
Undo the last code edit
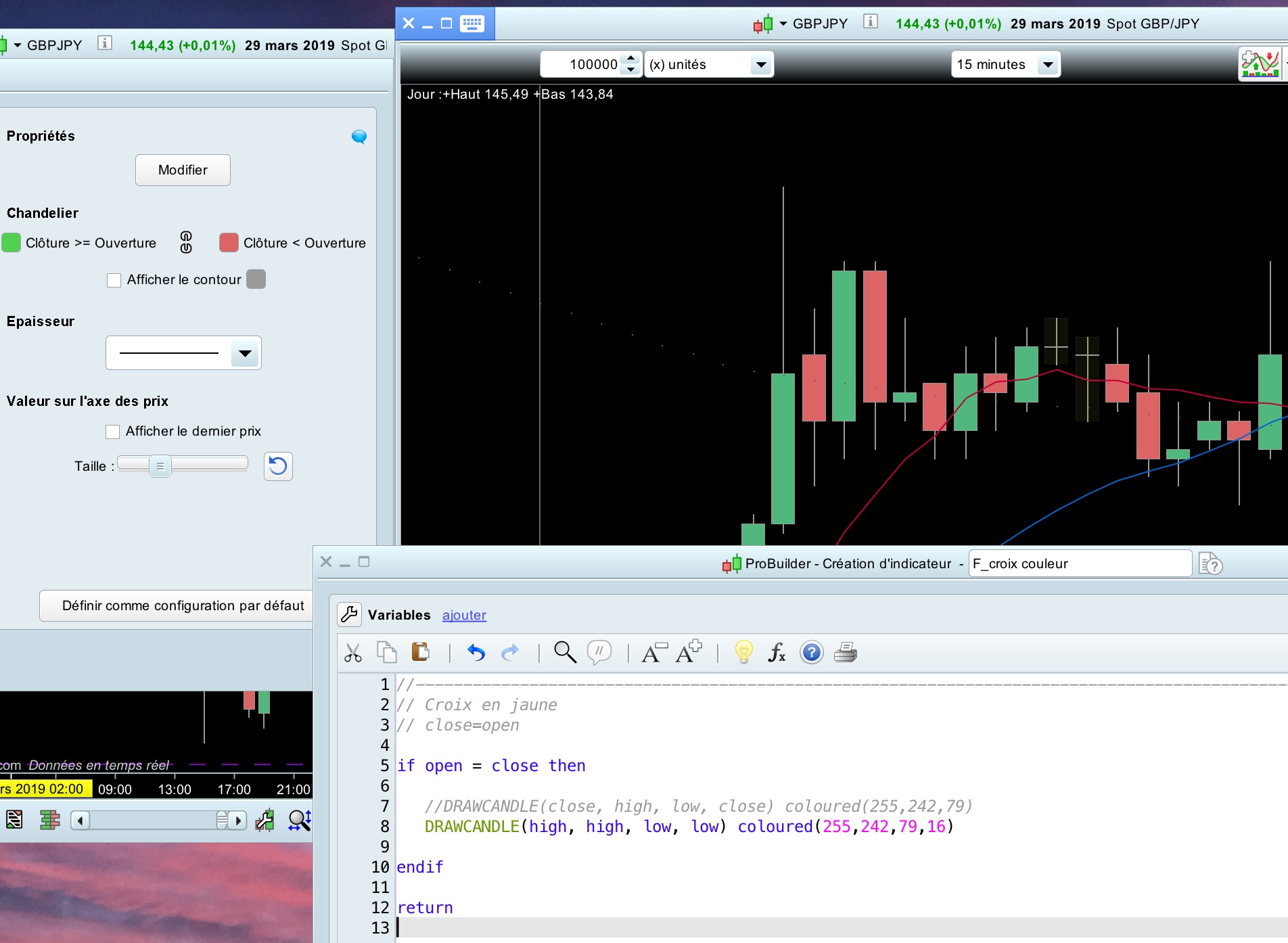[476, 653]
